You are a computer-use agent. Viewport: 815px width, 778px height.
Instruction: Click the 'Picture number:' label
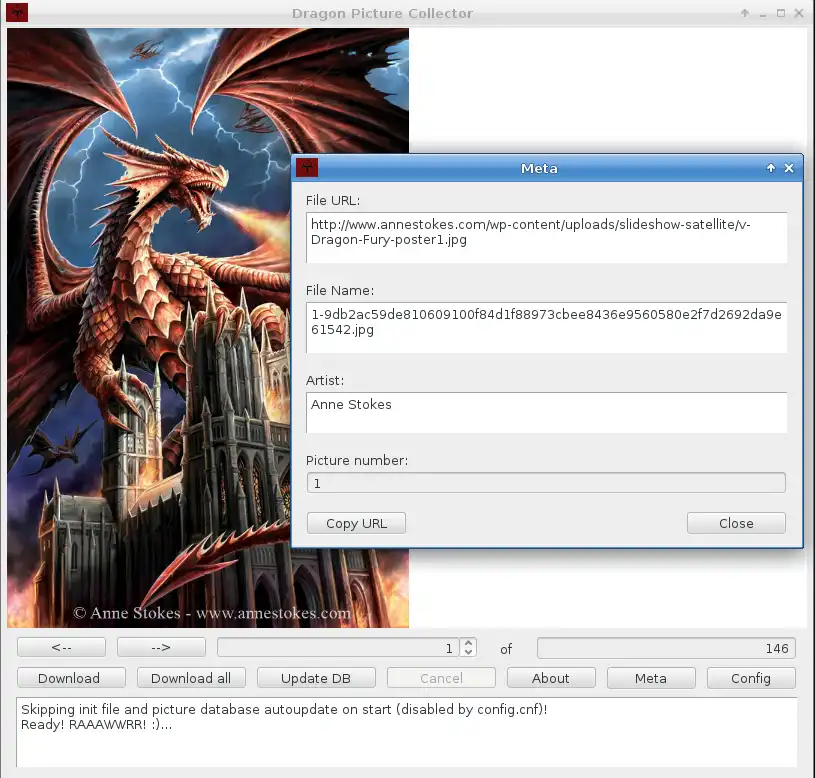pos(357,460)
